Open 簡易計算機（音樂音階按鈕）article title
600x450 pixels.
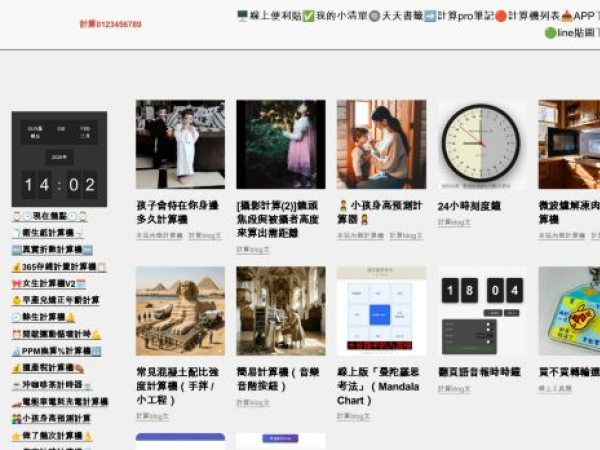[280, 379]
